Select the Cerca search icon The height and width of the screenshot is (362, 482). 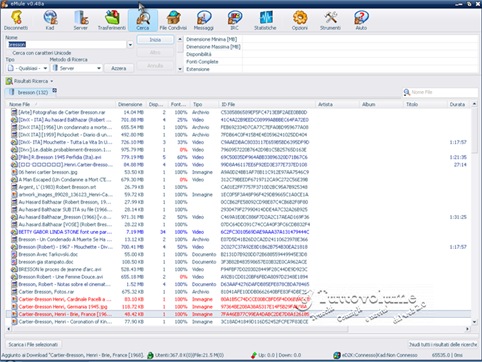tap(143, 20)
